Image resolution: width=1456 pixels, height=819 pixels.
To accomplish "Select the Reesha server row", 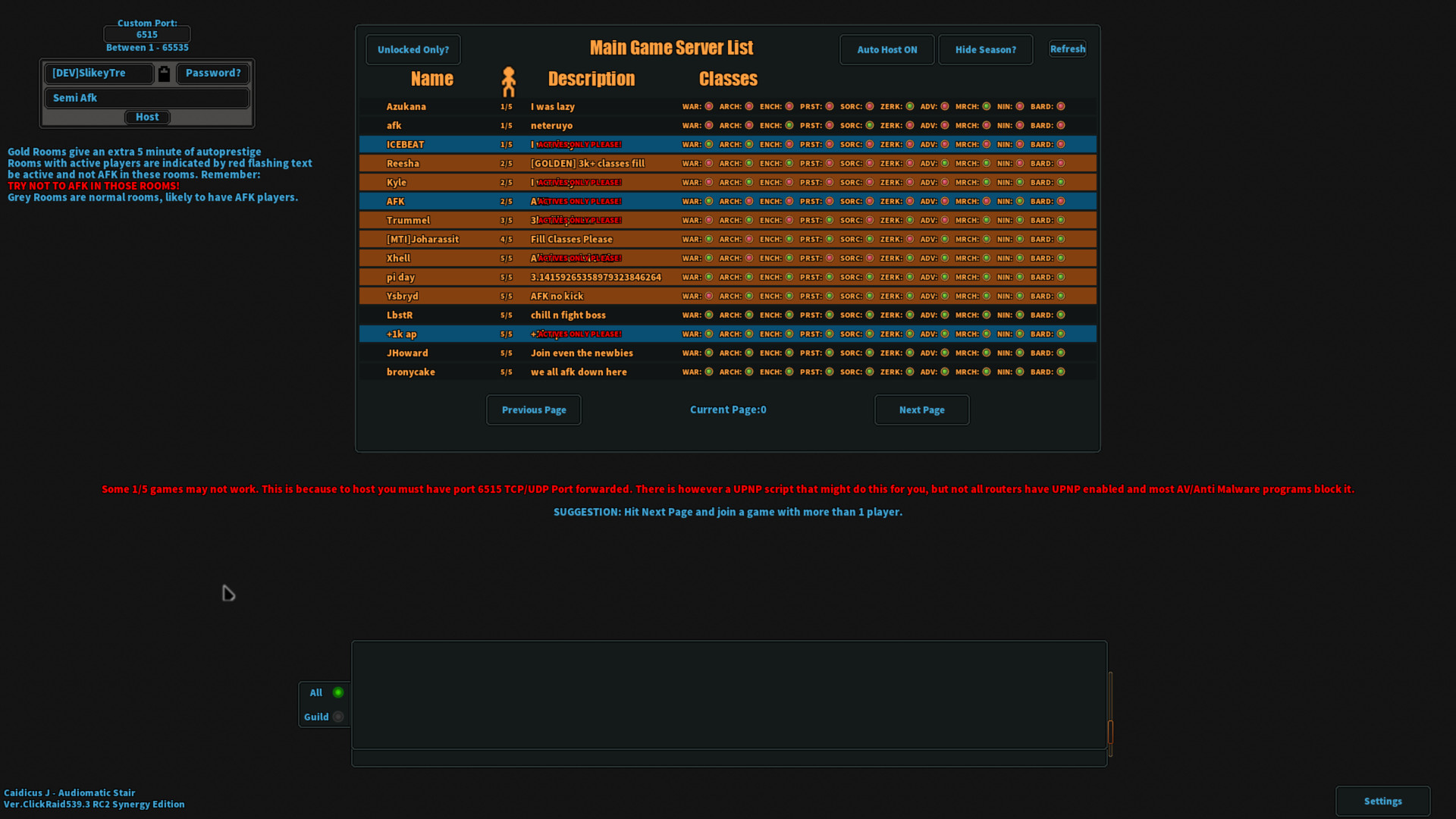I will [x=531, y=163].
